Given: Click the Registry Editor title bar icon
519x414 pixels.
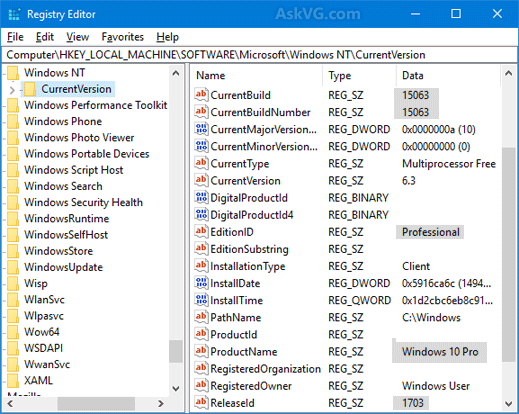Looking at the screenshot, I should [x=14, y=14].
